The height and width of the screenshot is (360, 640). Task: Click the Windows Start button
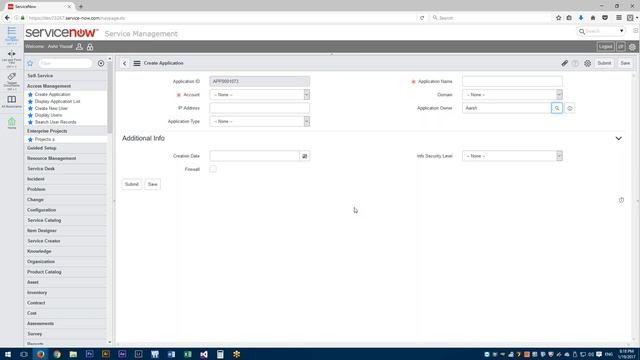[x=8, y=354]
